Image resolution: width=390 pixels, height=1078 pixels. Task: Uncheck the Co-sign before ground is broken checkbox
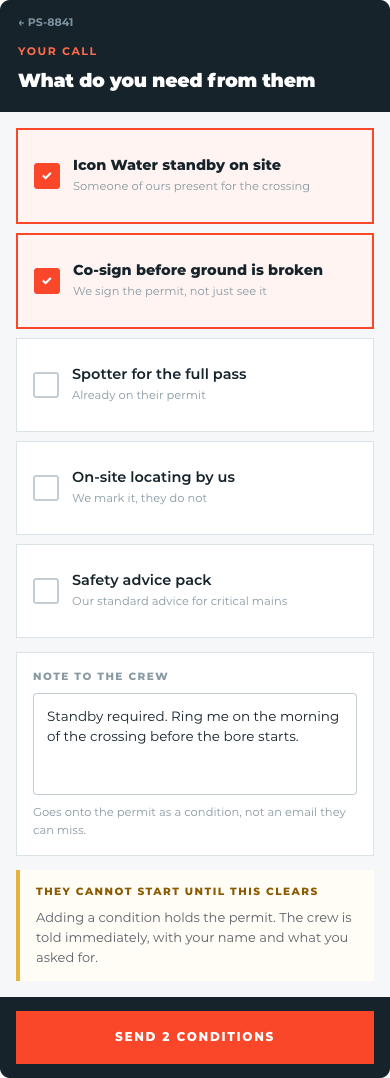47,280
